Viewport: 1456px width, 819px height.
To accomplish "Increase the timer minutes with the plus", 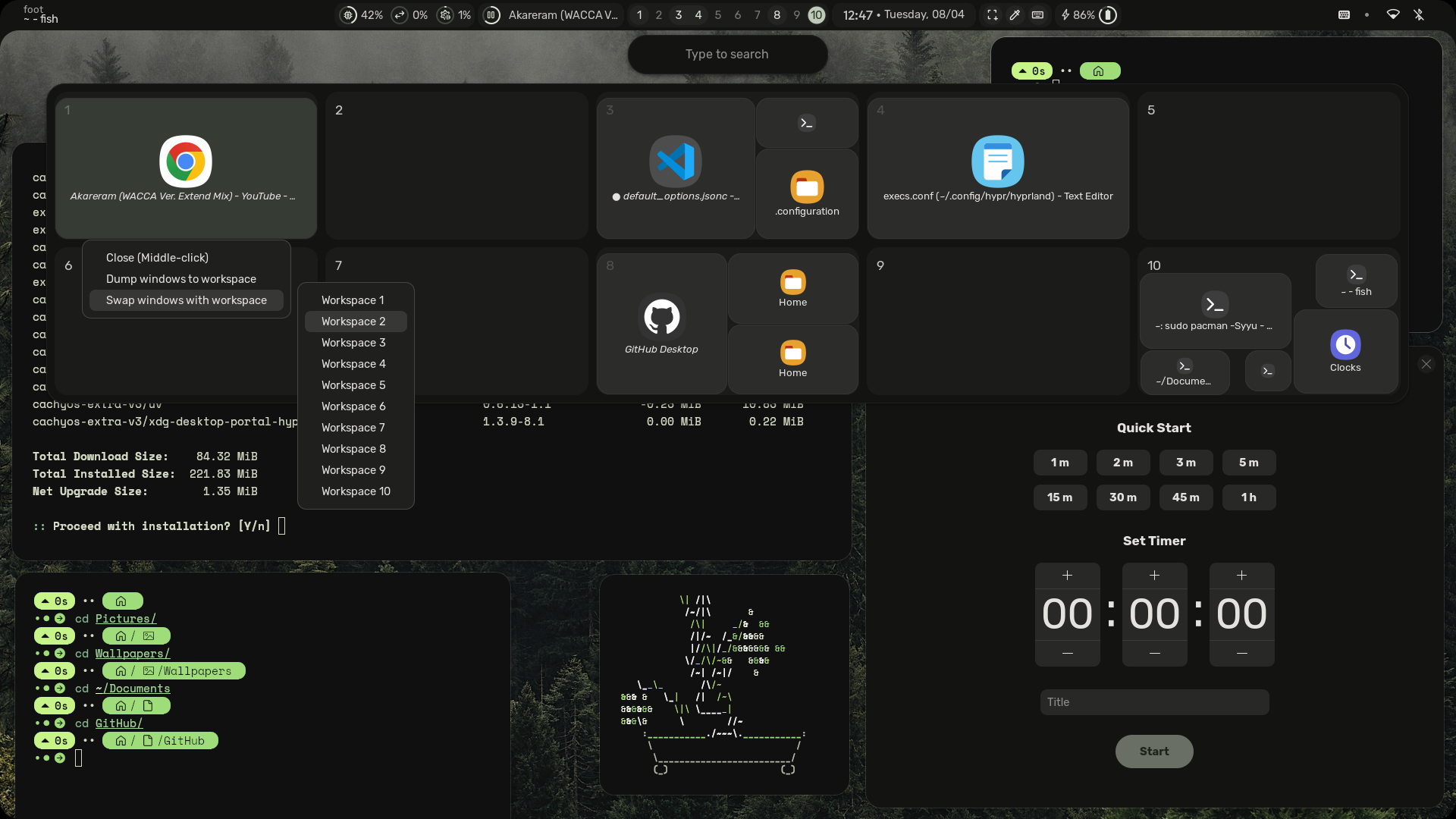I will click(1155, 576).
